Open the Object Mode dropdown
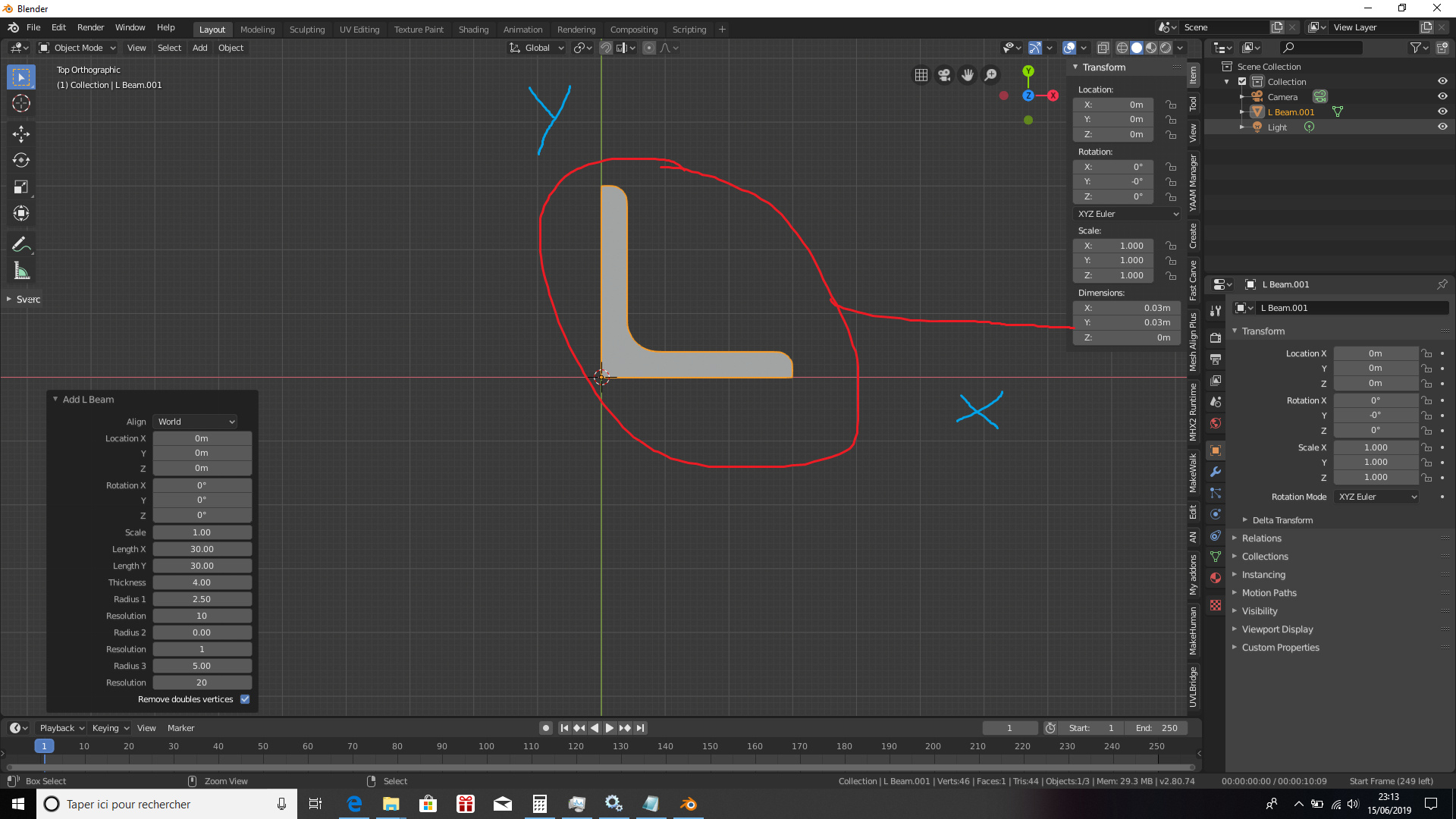The width and height of the screenshot is (1456, 819). coord(76,48)
